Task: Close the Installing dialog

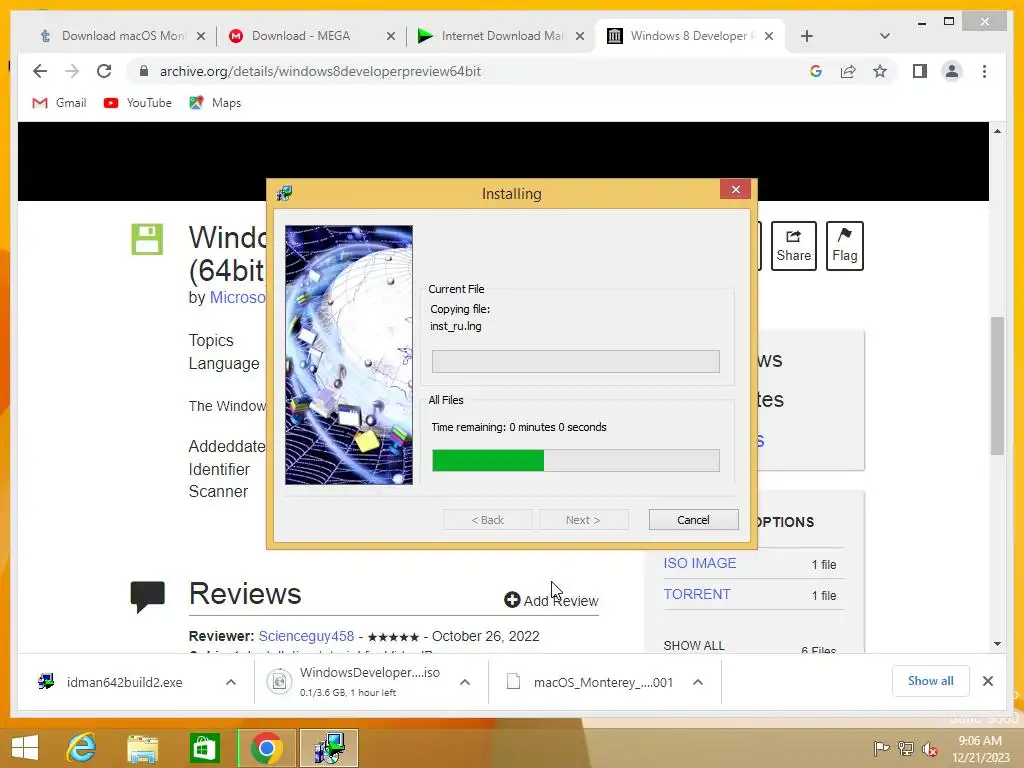Action: tap(736, 189)
